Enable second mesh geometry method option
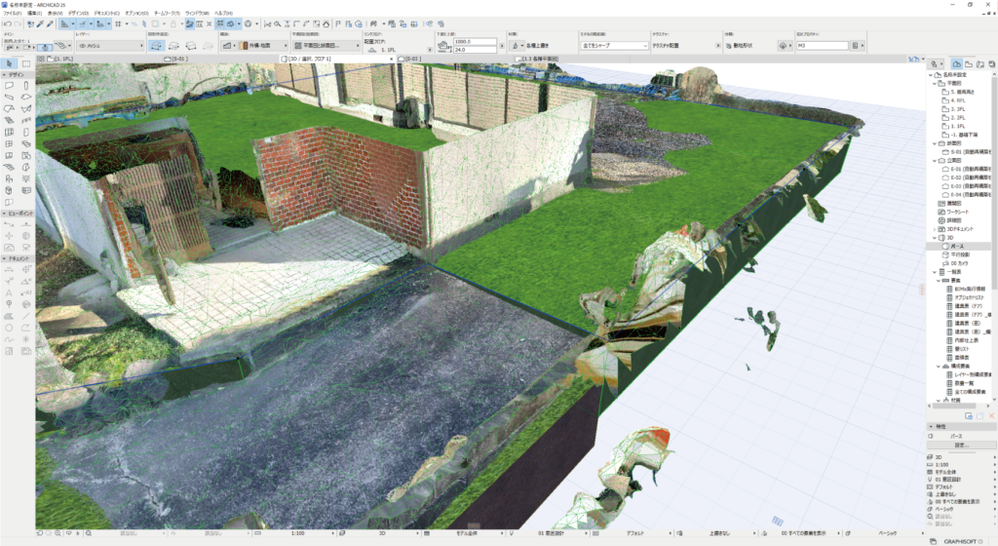998x546 pixels. pyautogui.click(x=174, y=46)
